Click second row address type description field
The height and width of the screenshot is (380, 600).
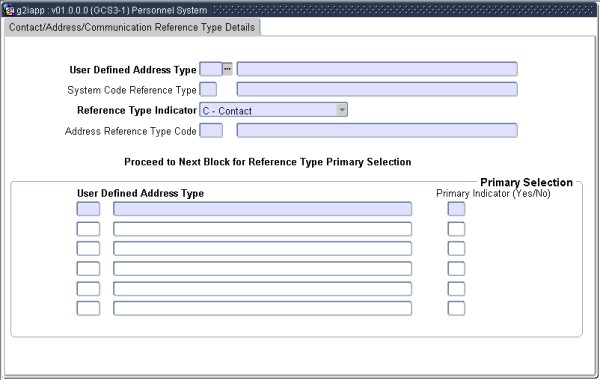coord(262,229)
